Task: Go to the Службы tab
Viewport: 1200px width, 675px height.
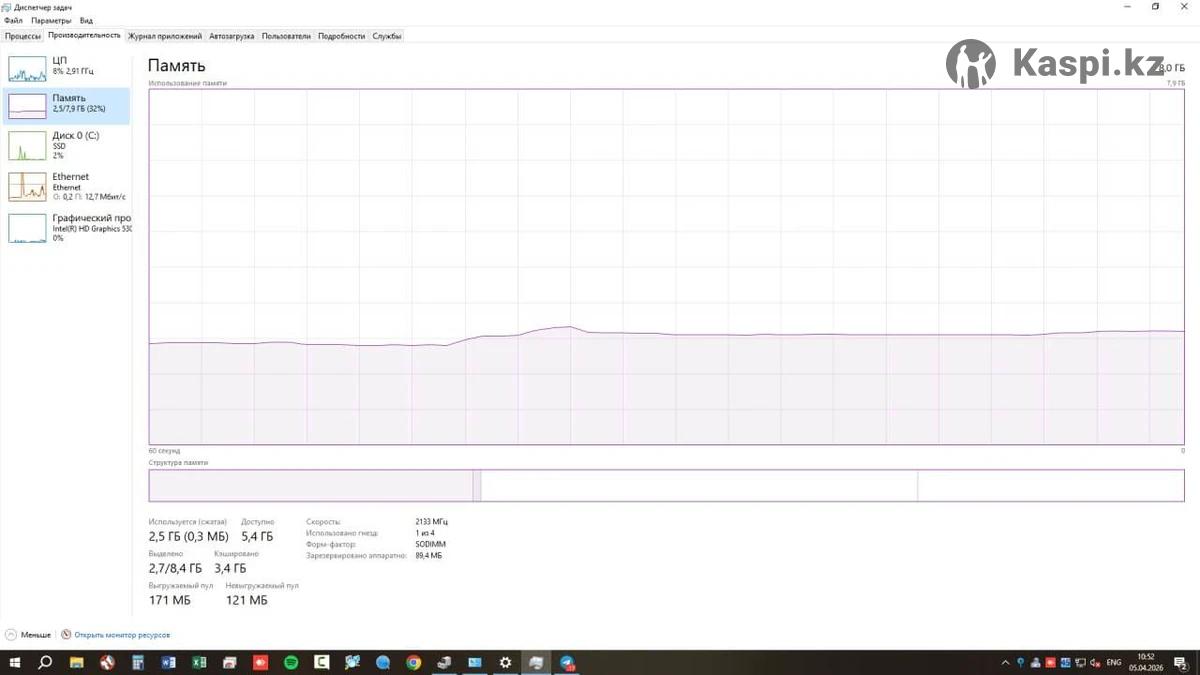Action: pyautogui.click(x=387, y=36)
